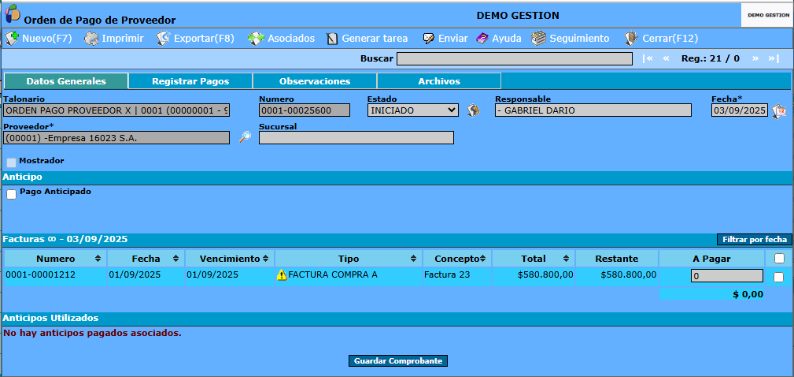Go to the next record arrow
The height and width of the screenshot is (377, 794).
756,58
